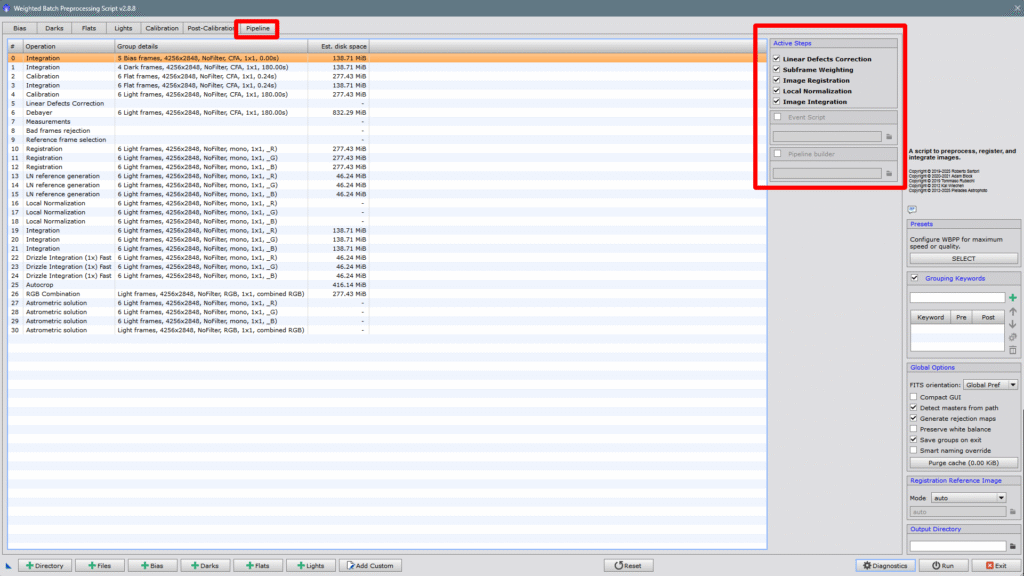
Task: Click the speech bubble icon above Presets
Action: (x=912, y=209)
